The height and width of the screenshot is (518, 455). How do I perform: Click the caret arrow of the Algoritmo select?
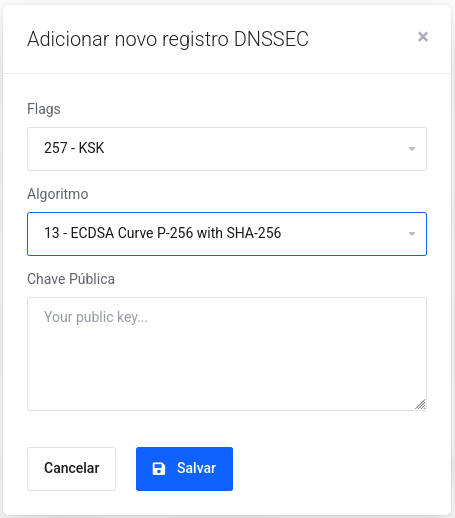point(412,234)
